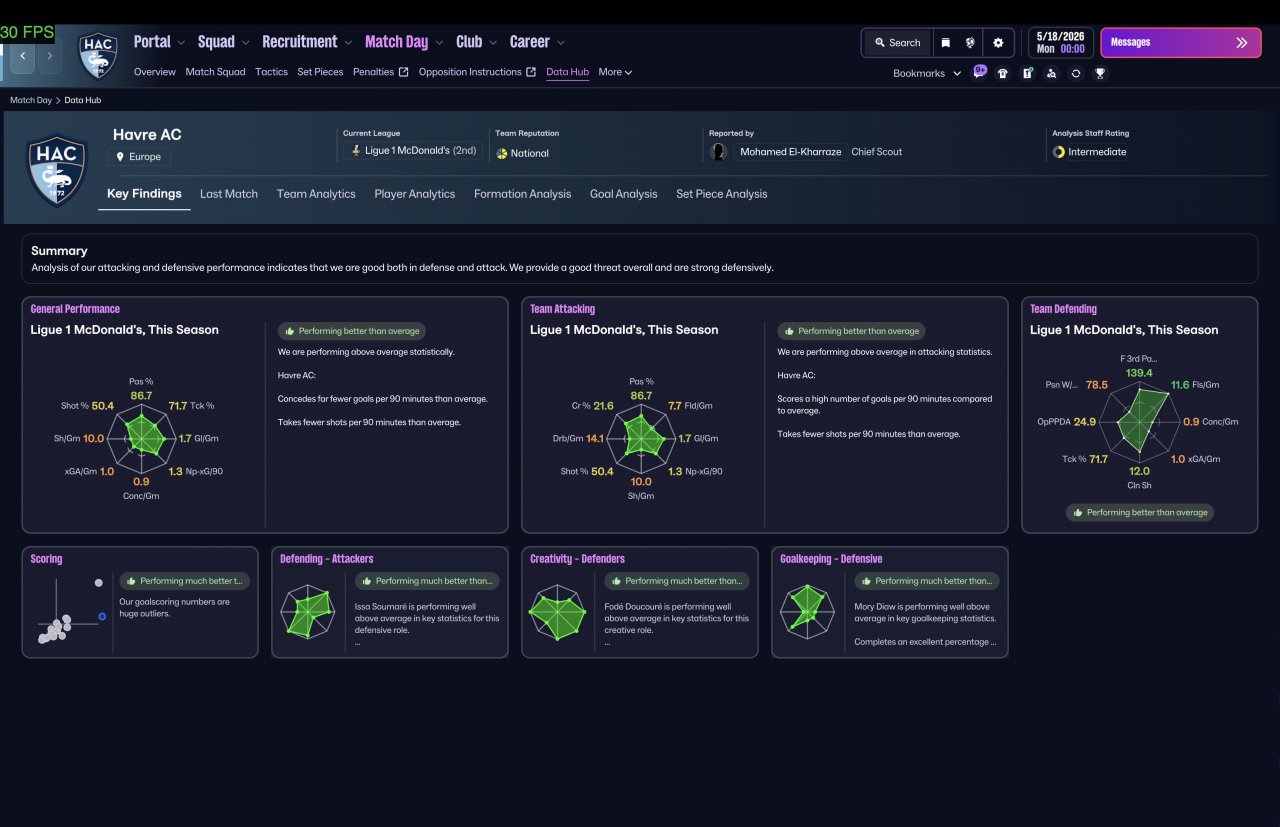The height and width of the screenshot is (827, 1280).
Task: Go forward with the right arrow button
Action: coord(49,56)
